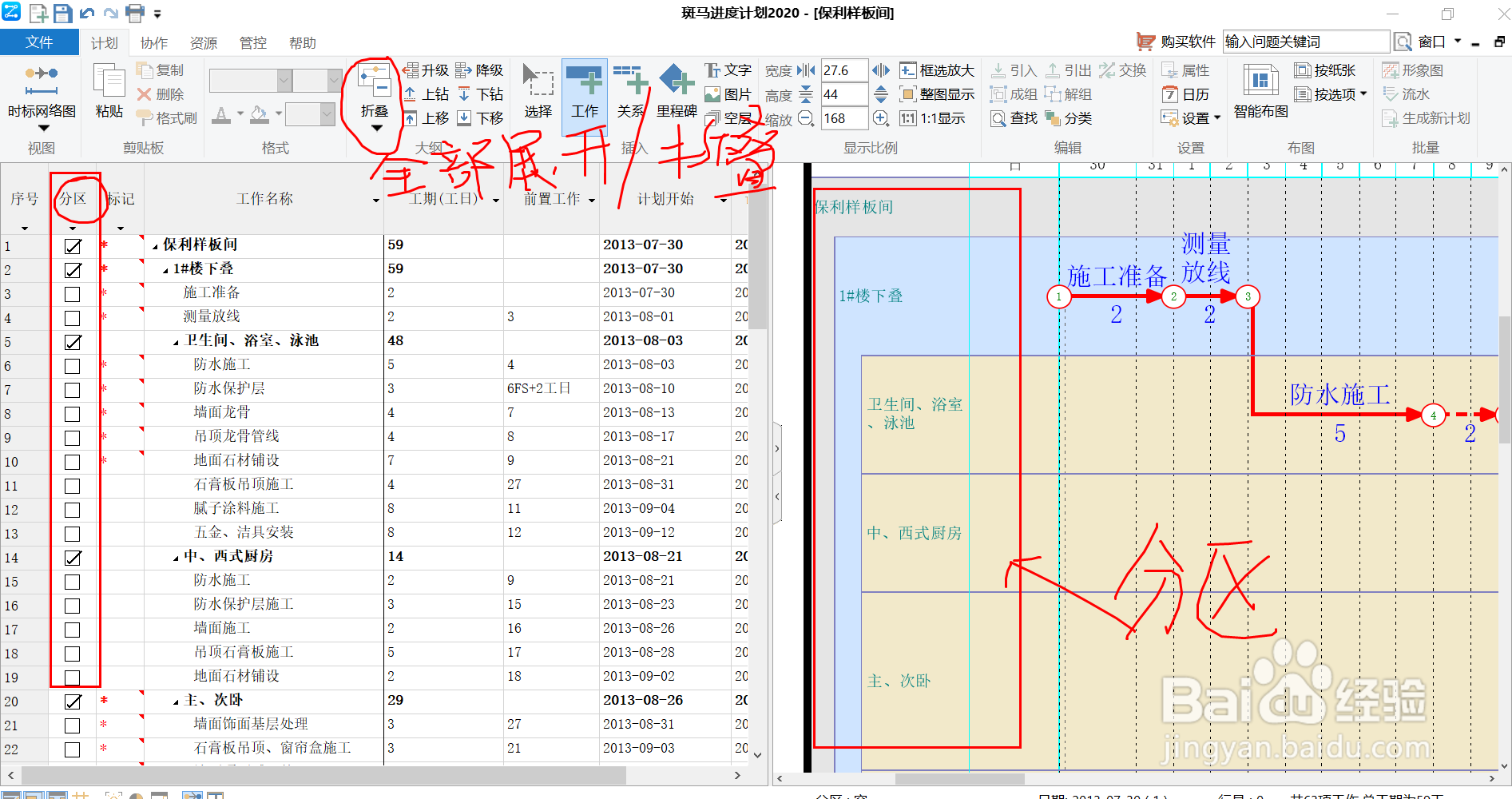Insert 文字 text element

[x=728, y=70]
